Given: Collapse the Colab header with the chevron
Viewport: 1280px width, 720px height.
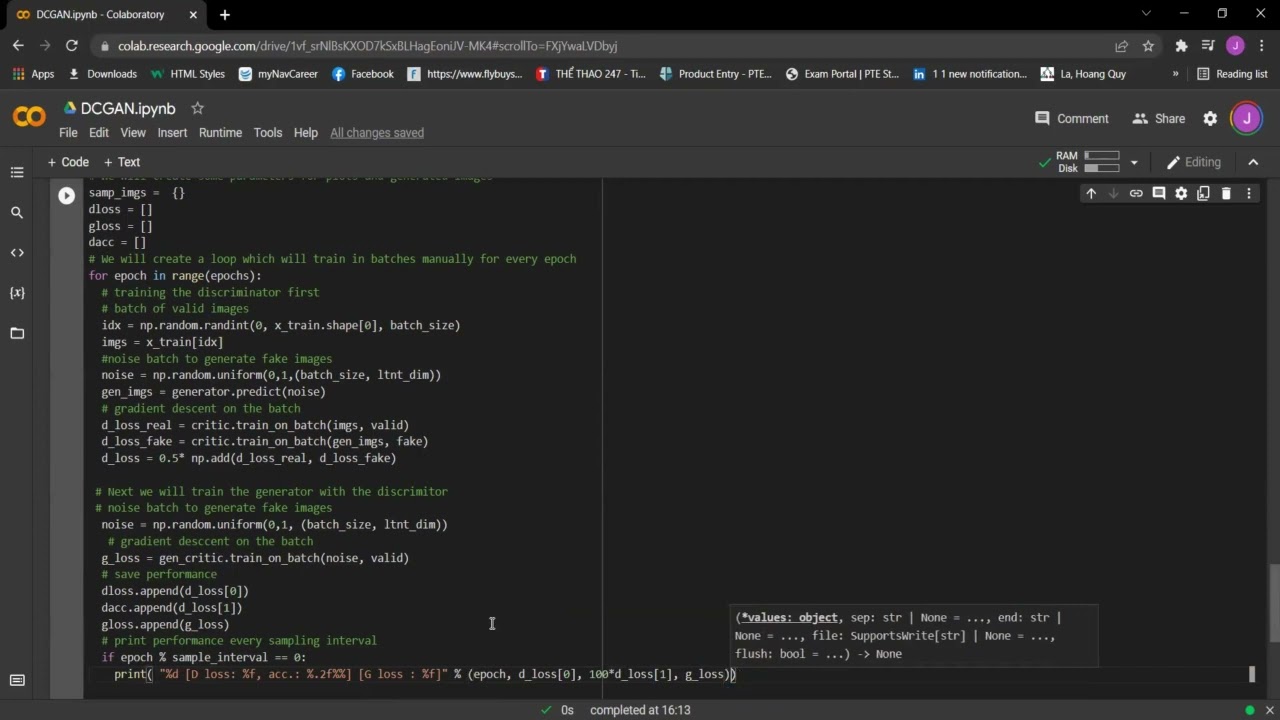Looking at the screenshot, I should pyautogui.click(x=1253, y=162).
